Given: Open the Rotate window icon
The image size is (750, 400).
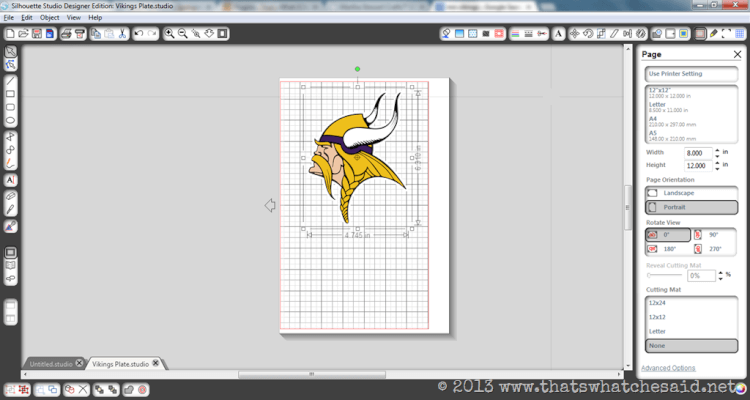Looking at the screenshot, I should pos(588,33).
